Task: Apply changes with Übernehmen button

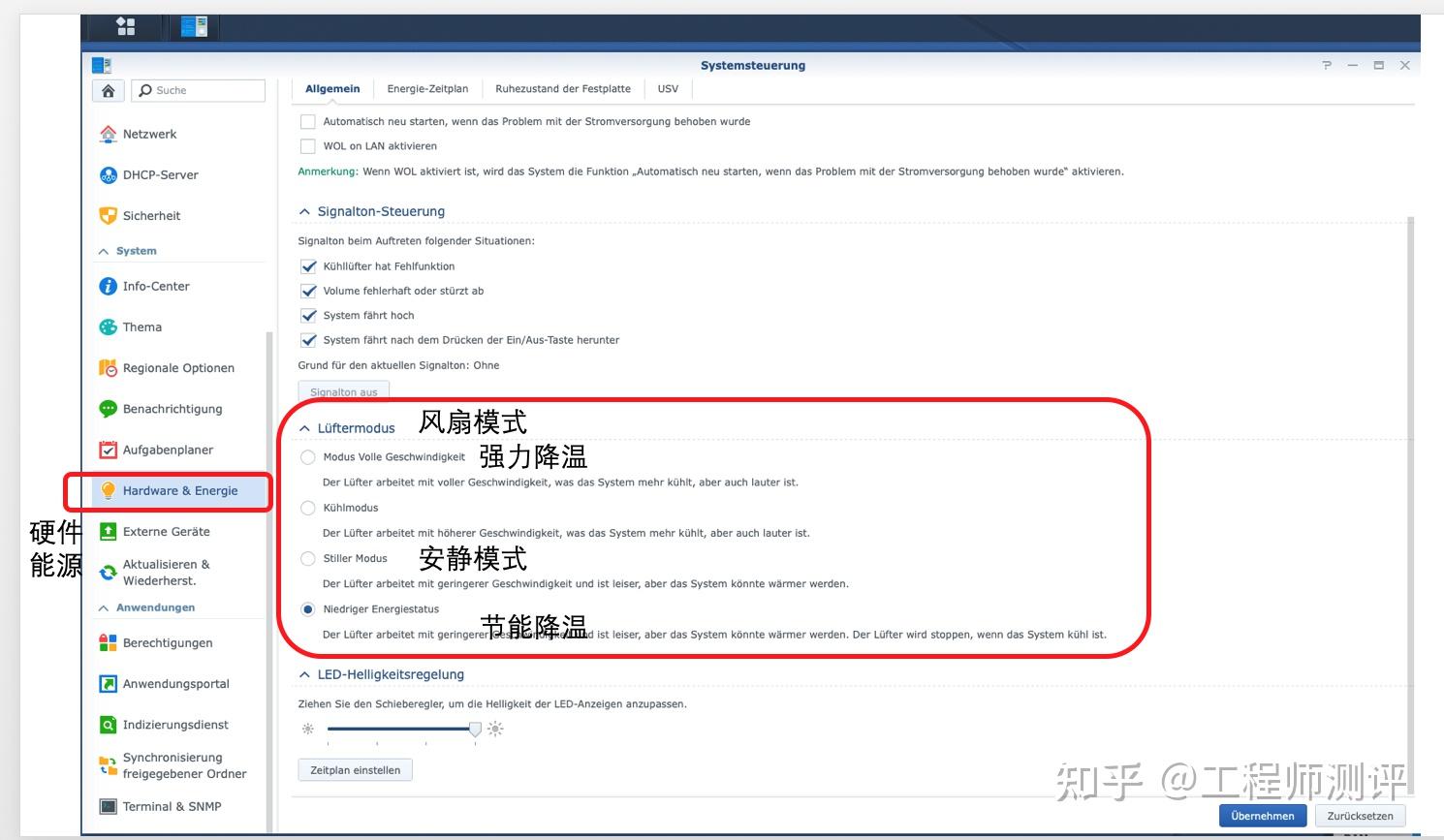Action: click(1262, 816)
